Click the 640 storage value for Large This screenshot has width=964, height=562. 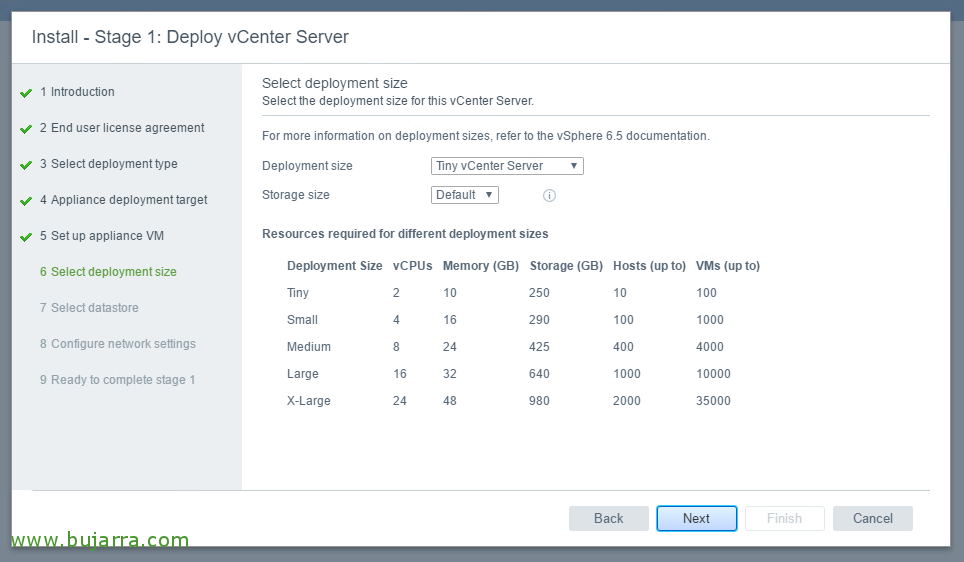pyautogui.click(x=539, y=374)
